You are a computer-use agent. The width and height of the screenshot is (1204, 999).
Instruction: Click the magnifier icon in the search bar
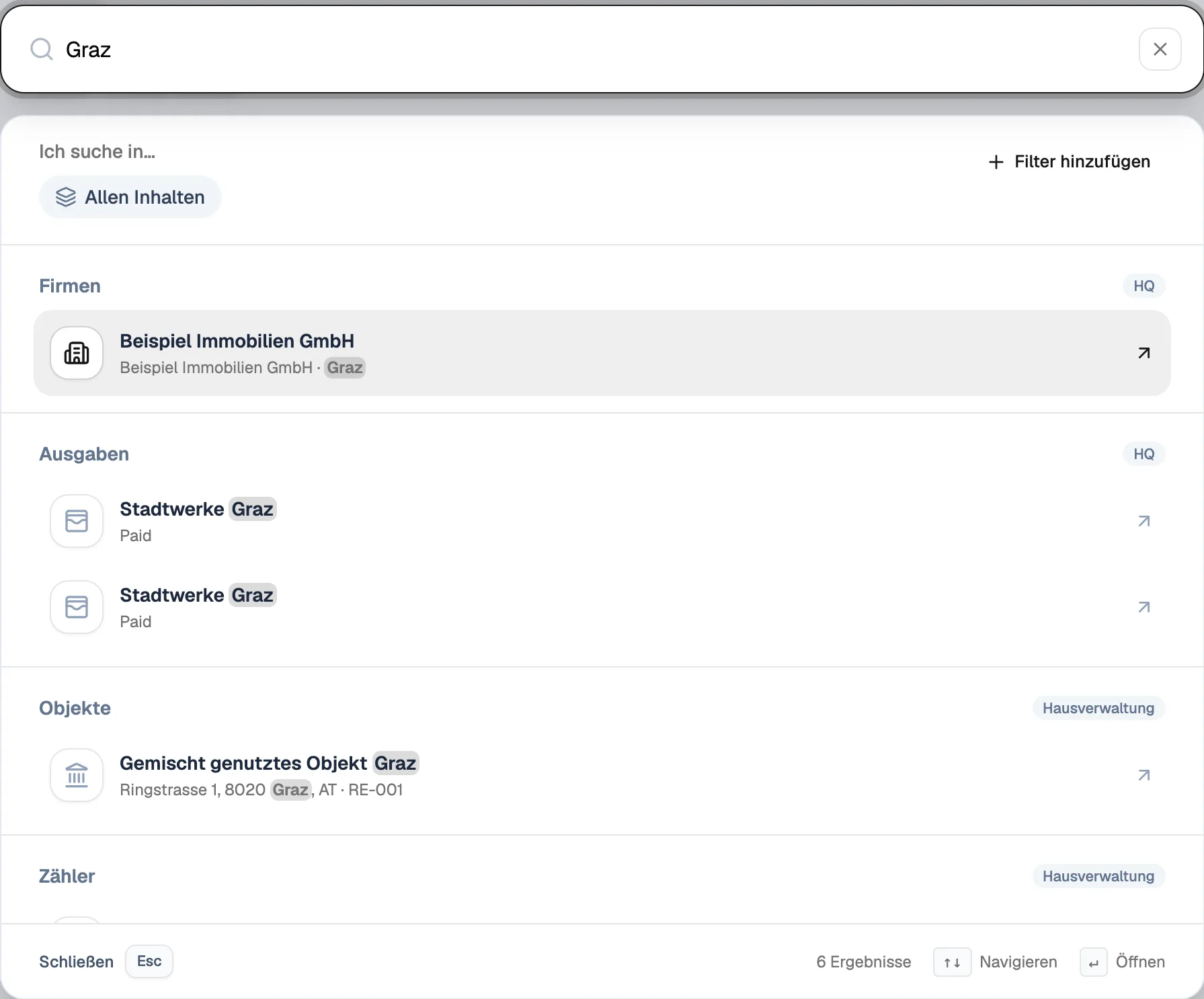[x=42, y=49]
